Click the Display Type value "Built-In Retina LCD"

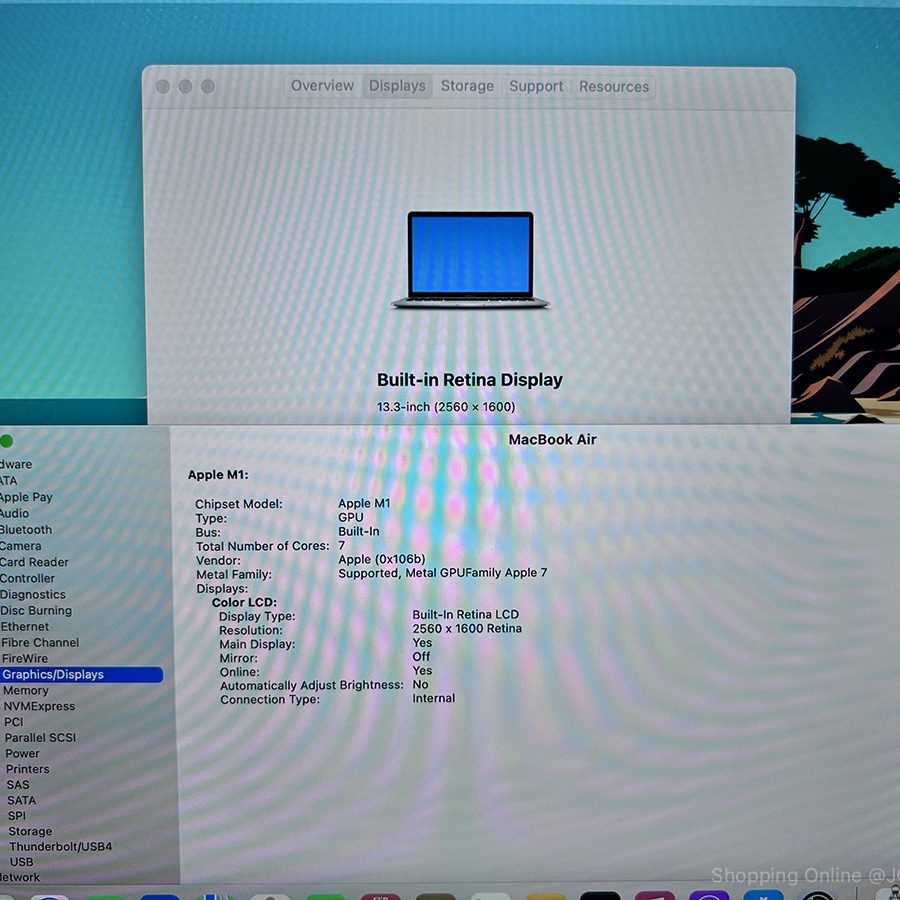pos(465,614)
